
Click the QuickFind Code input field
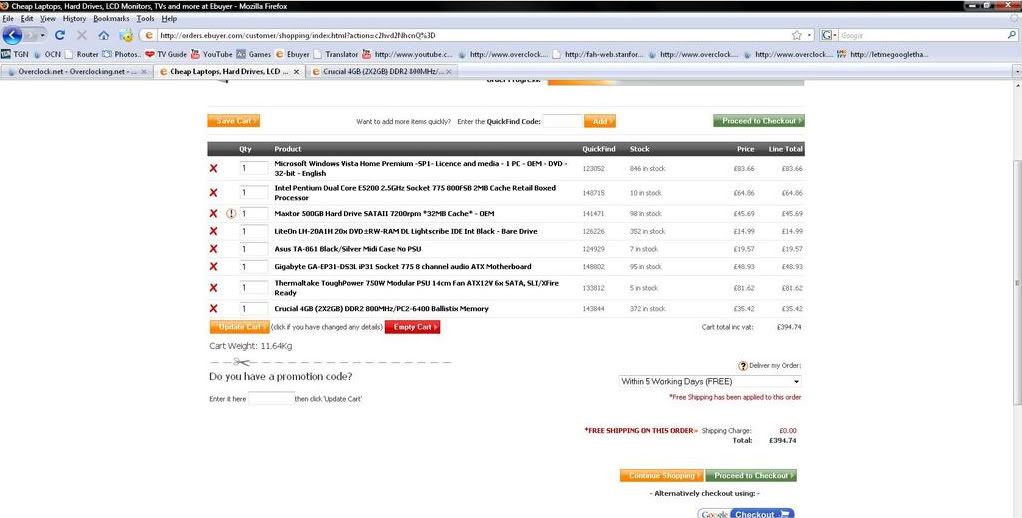click(562, 121)
